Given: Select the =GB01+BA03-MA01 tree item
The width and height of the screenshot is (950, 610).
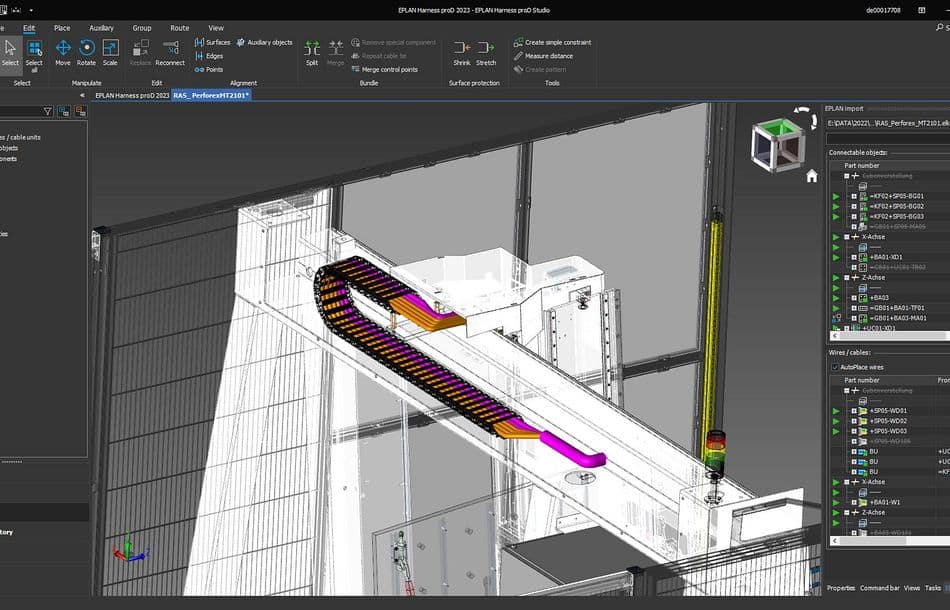Looking at the screenshot, I should tap(898, 318).
